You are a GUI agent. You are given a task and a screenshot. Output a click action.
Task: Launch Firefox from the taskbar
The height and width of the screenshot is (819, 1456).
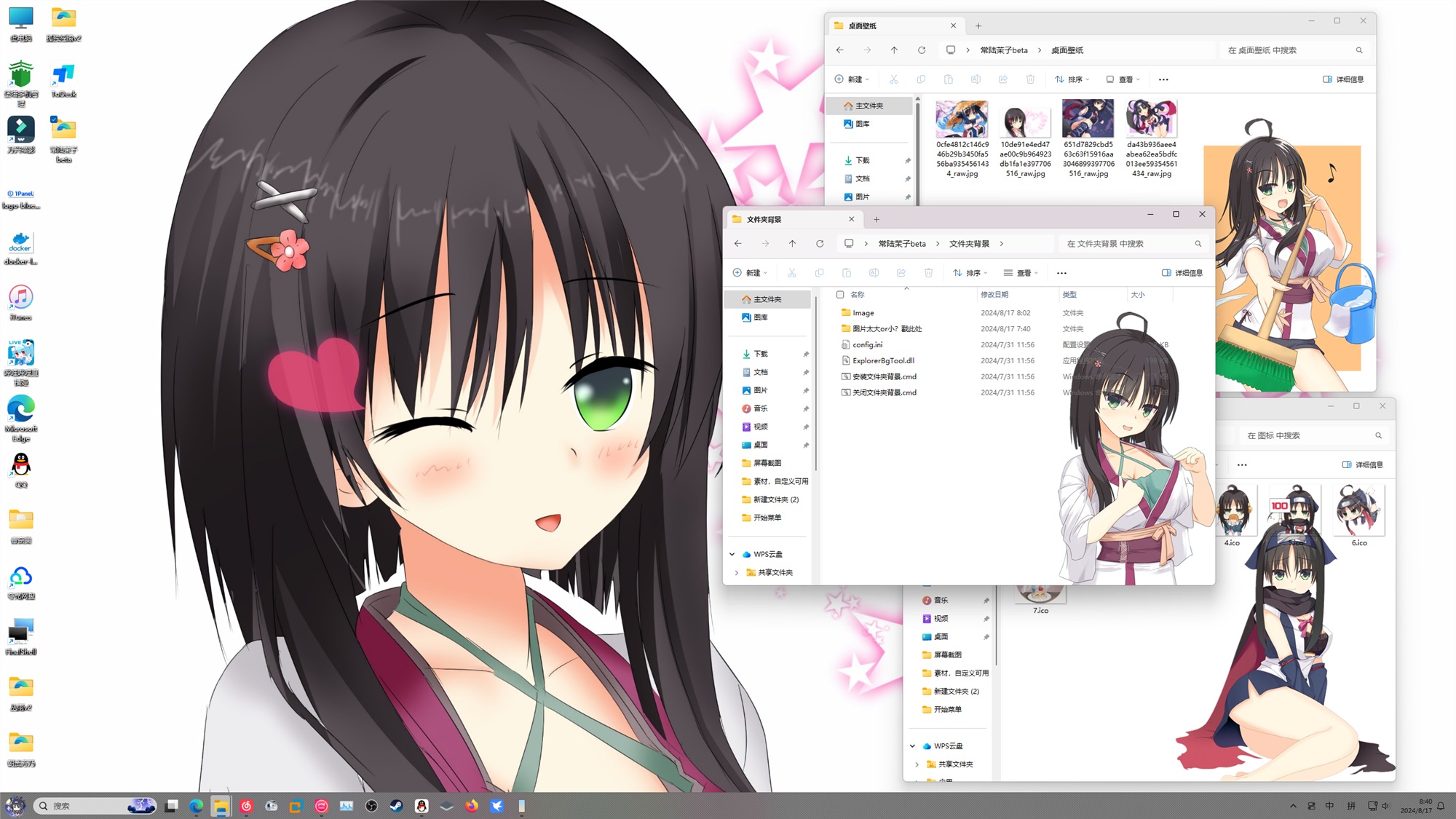[x=472, y=806]
